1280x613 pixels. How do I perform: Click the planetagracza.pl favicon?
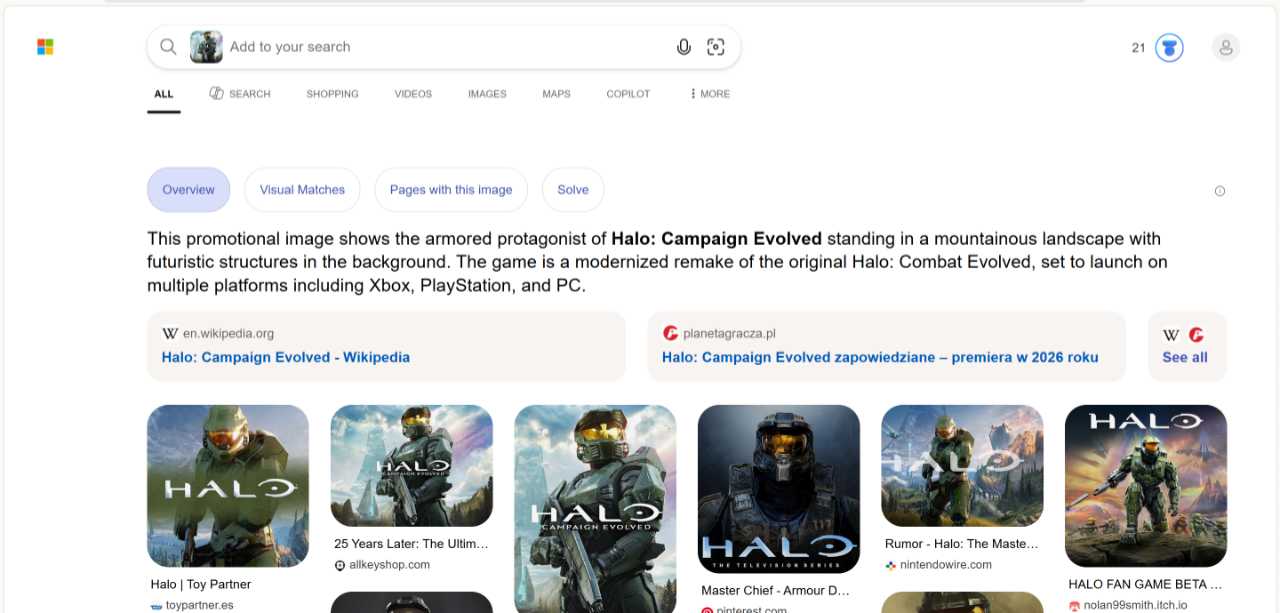670,334
